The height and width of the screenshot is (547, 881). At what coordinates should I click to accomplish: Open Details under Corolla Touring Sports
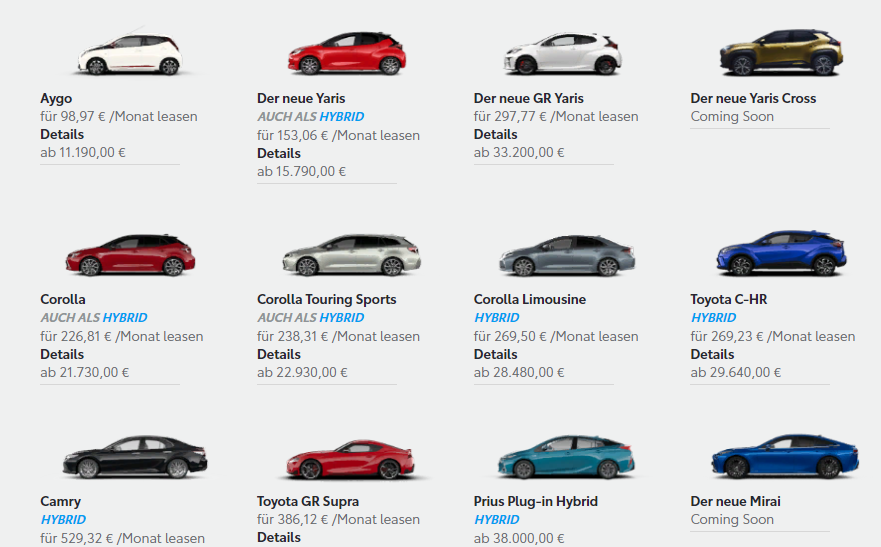[279, 355]
